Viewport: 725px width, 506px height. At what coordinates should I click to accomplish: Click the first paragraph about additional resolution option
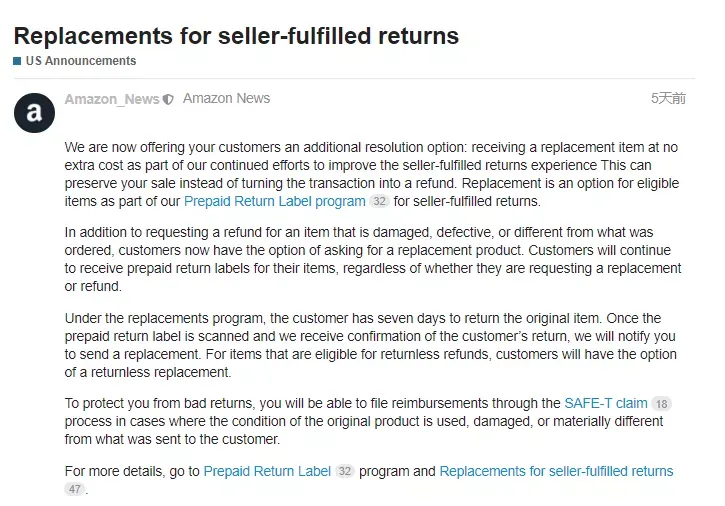[x=372, y=174]
